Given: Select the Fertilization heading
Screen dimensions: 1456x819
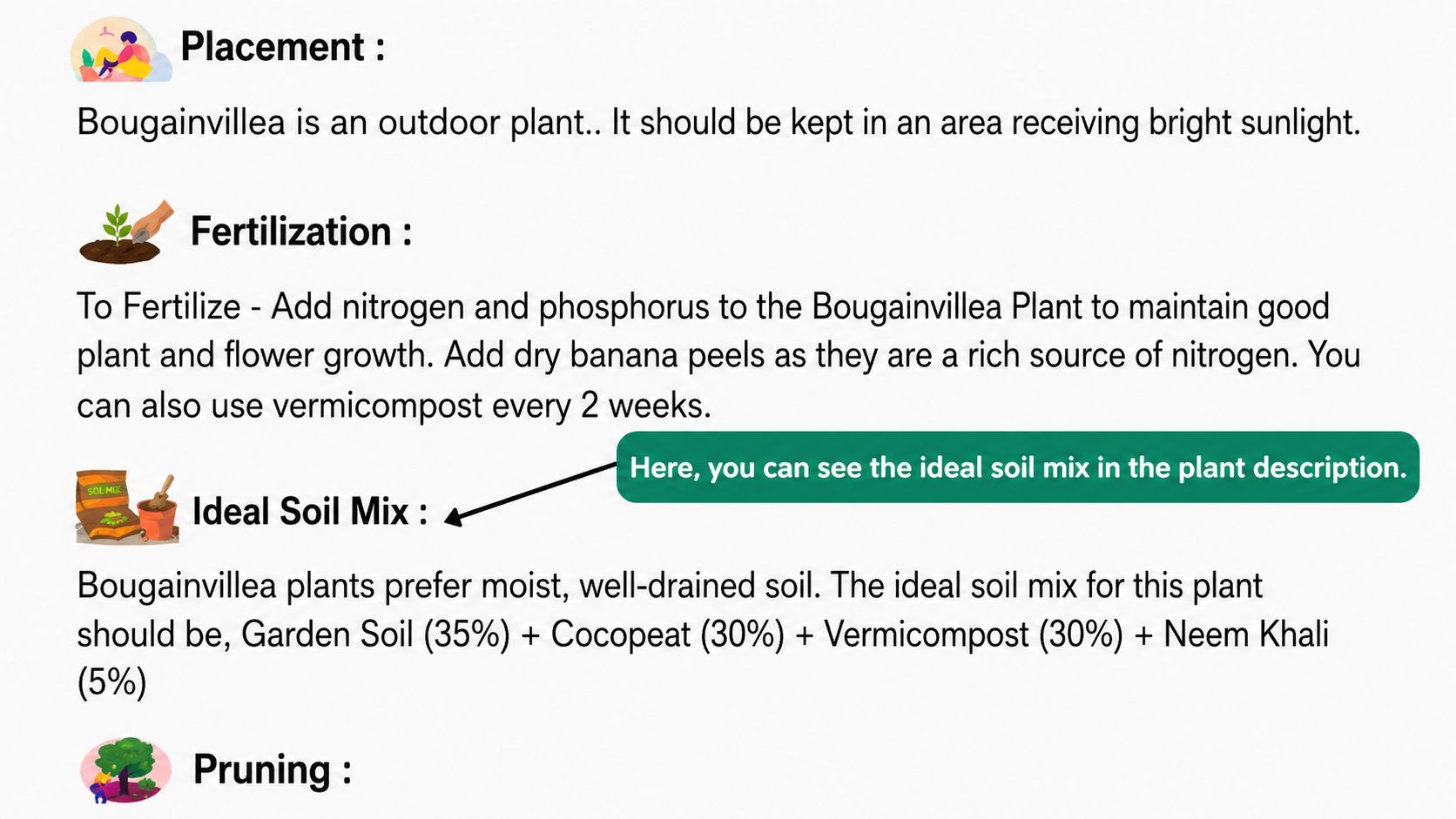Looking at the screenshot, I should click(x=301, y=232).
